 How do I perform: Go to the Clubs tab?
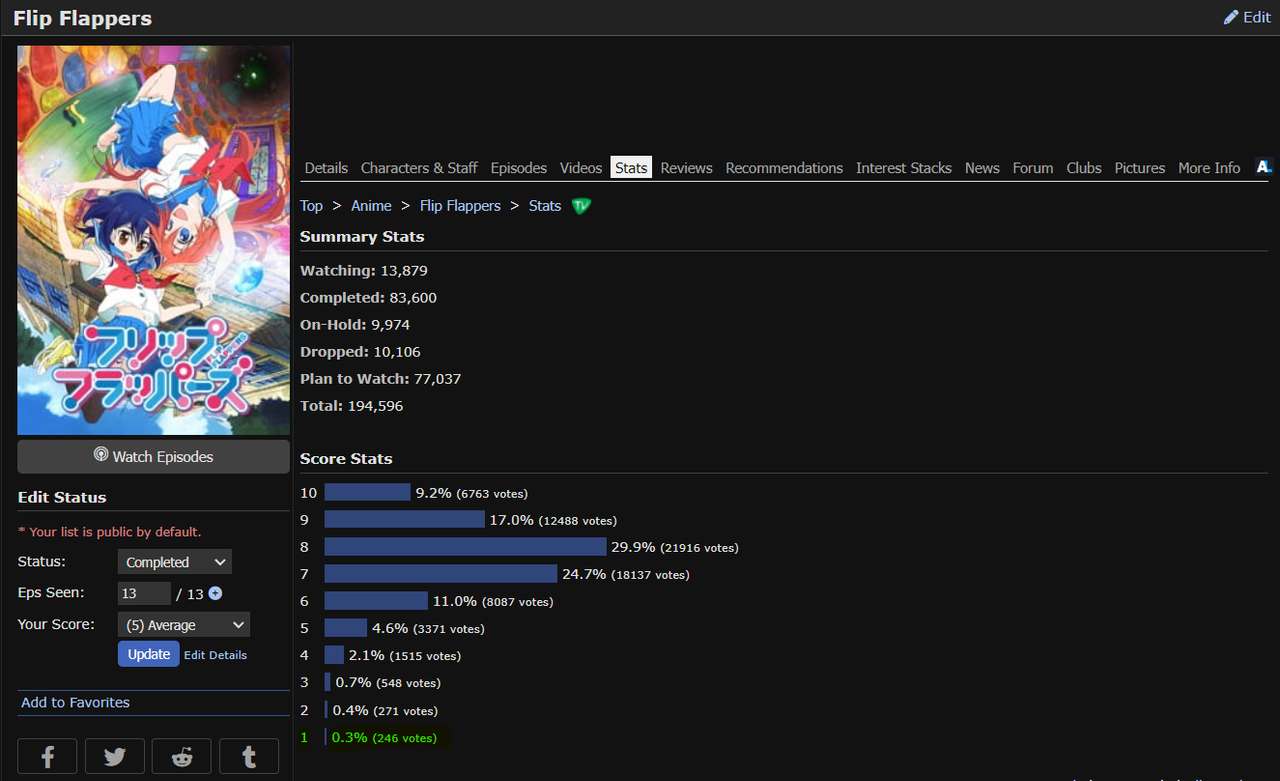coord(1084,168)
